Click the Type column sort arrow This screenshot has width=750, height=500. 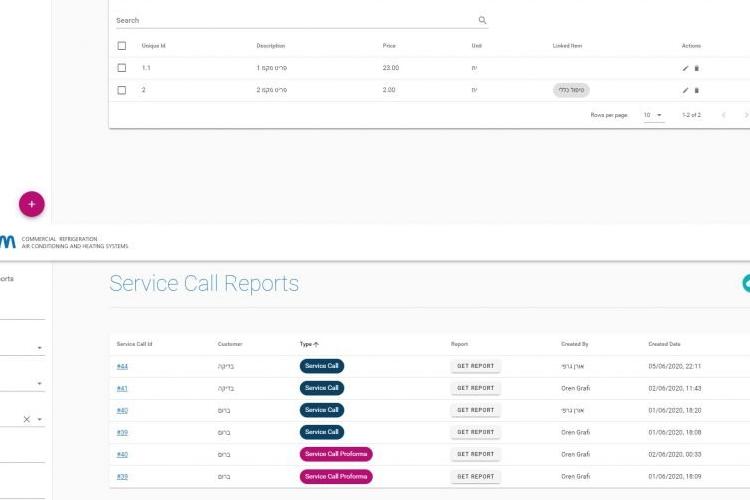point(316,344)
